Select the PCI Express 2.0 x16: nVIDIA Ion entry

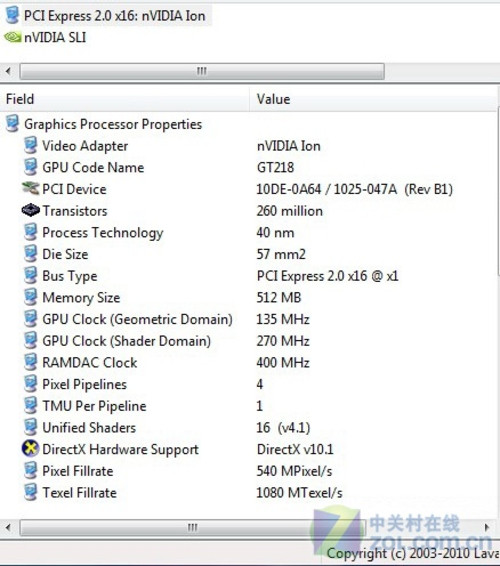click(x=115, y=16)
